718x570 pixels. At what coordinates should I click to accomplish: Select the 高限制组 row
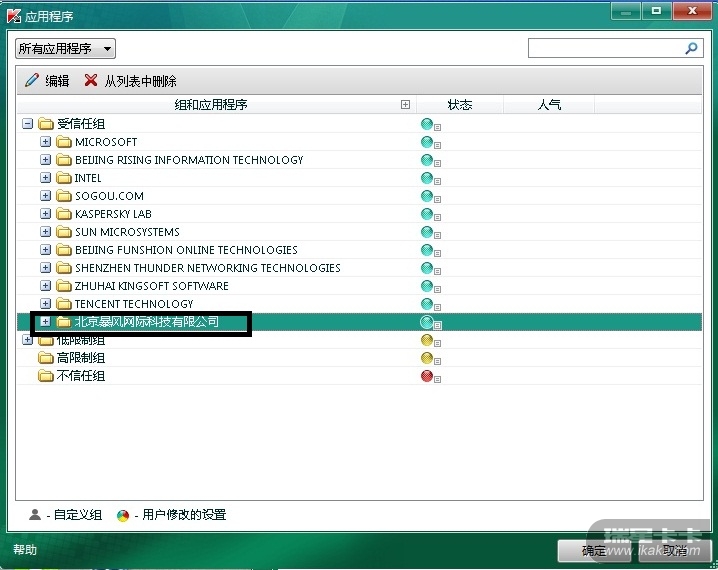tap(359, 358)
